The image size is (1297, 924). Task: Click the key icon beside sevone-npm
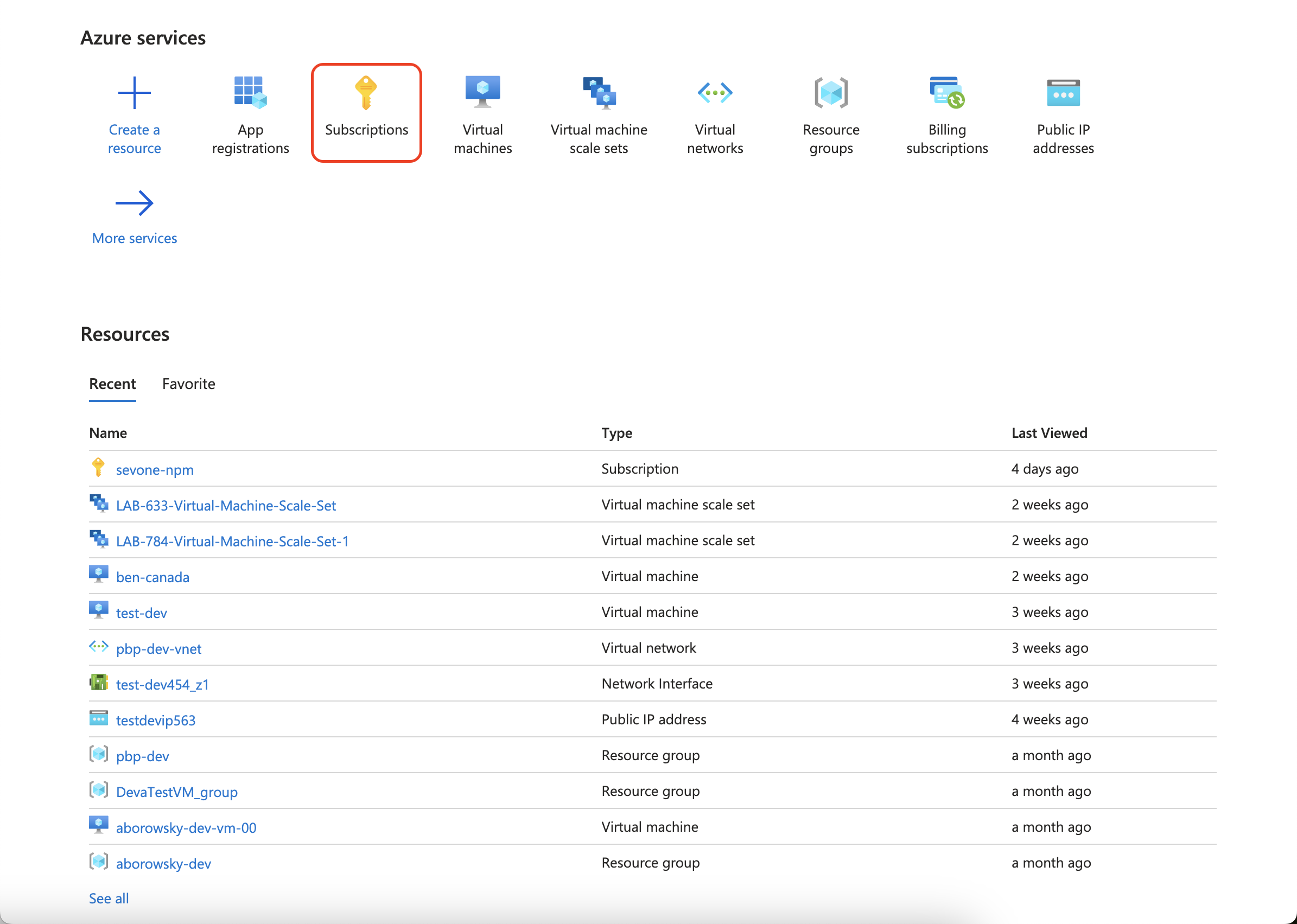pos(98,468)
